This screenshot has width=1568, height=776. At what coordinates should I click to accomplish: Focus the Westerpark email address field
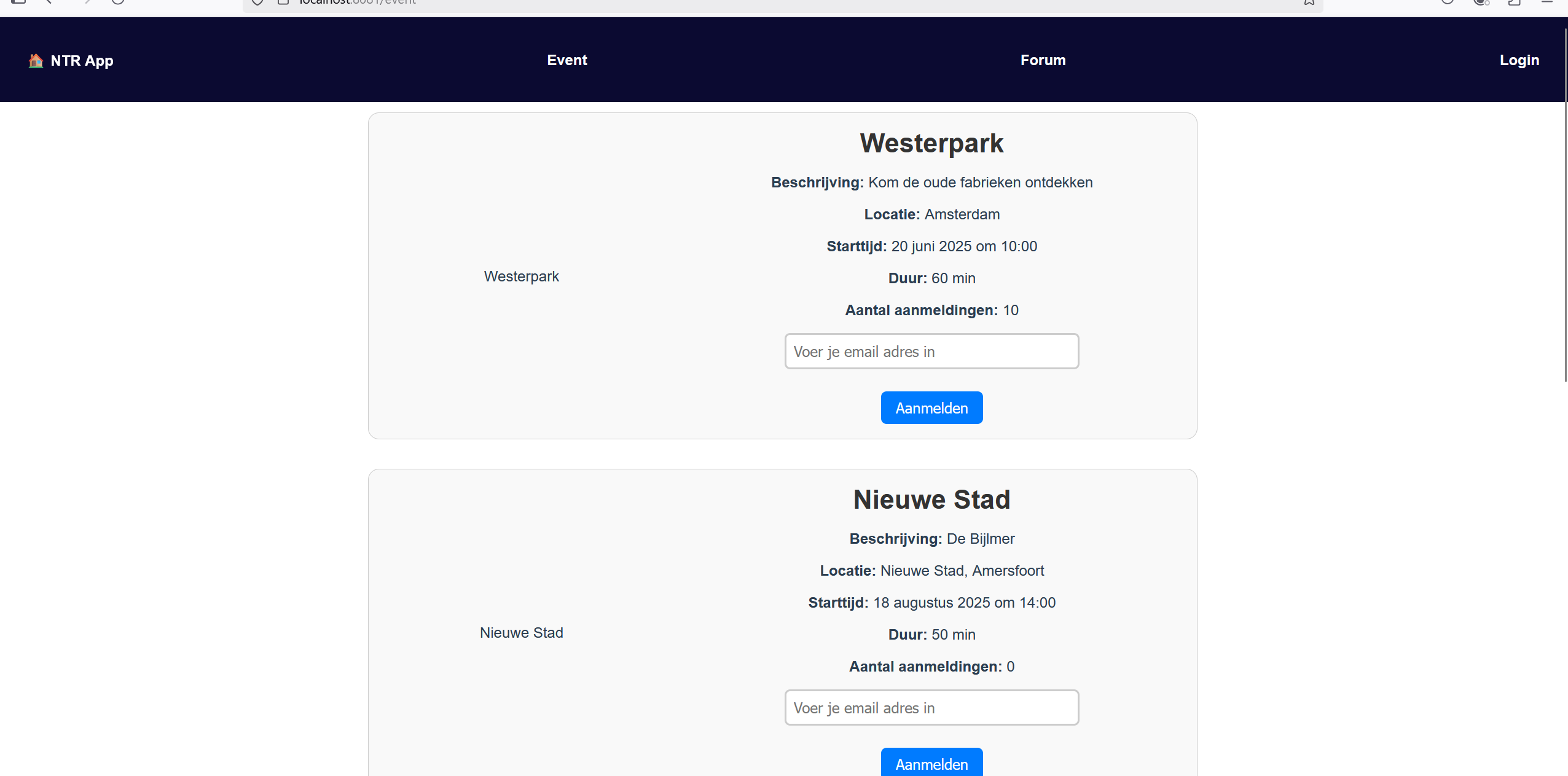931,351
